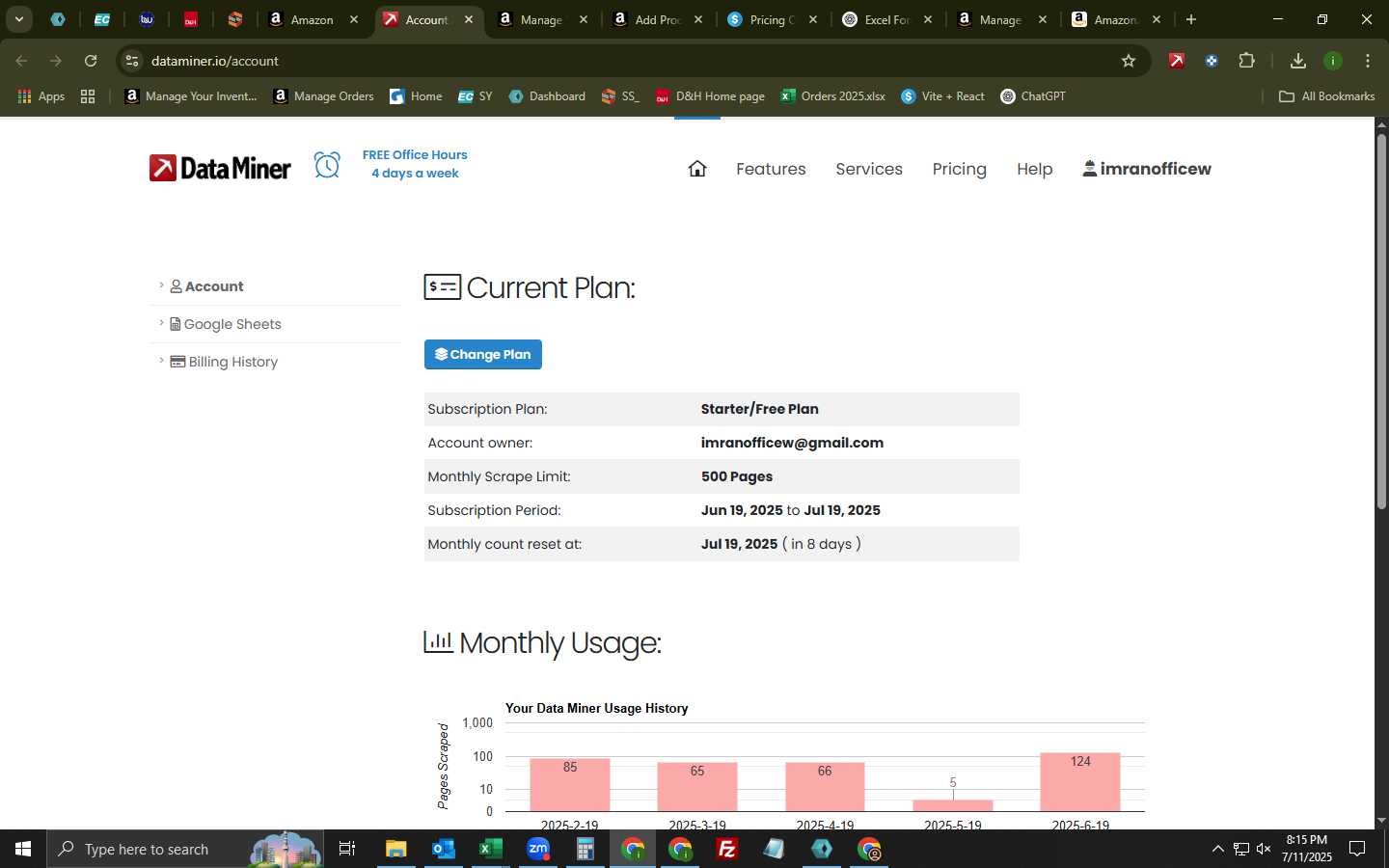The height and width of the screenshot is (868, 1389).
Task: Open the notifications center icon
Action: [1357, 849]
